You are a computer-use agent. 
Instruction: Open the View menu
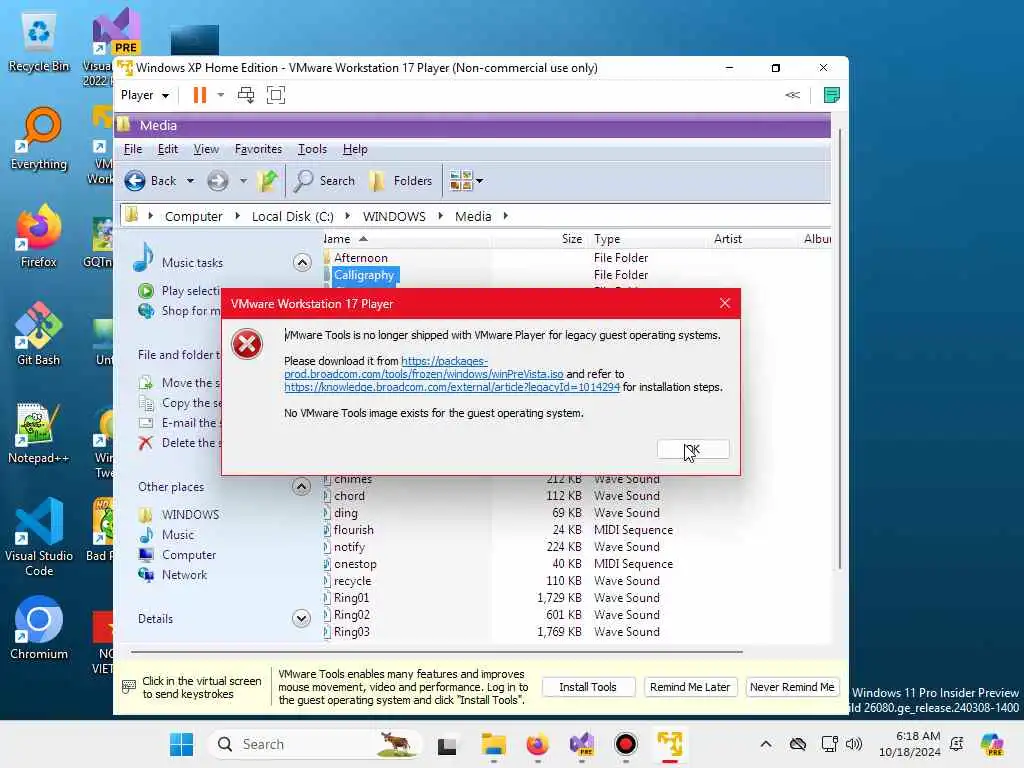pyautogui.click(x=206, y=149)
